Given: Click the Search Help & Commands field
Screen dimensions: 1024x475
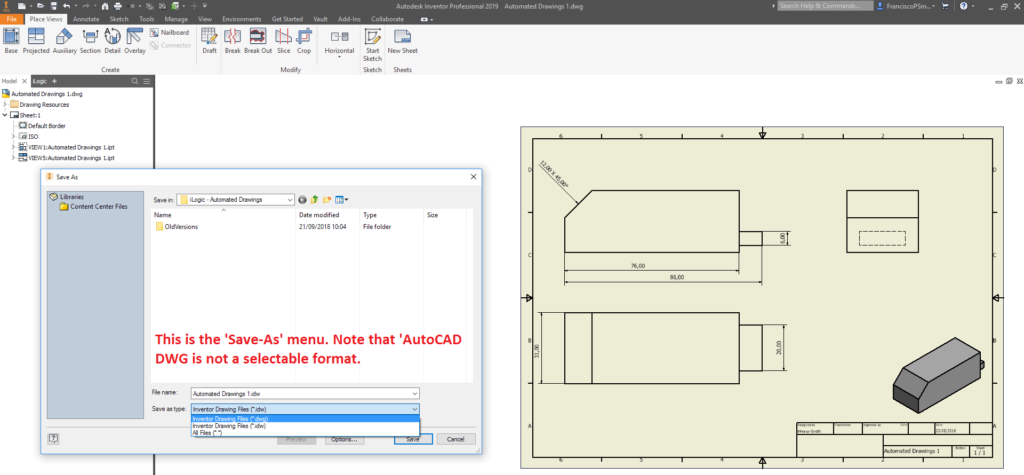Looking at the screenshot, I should [825, 5].
